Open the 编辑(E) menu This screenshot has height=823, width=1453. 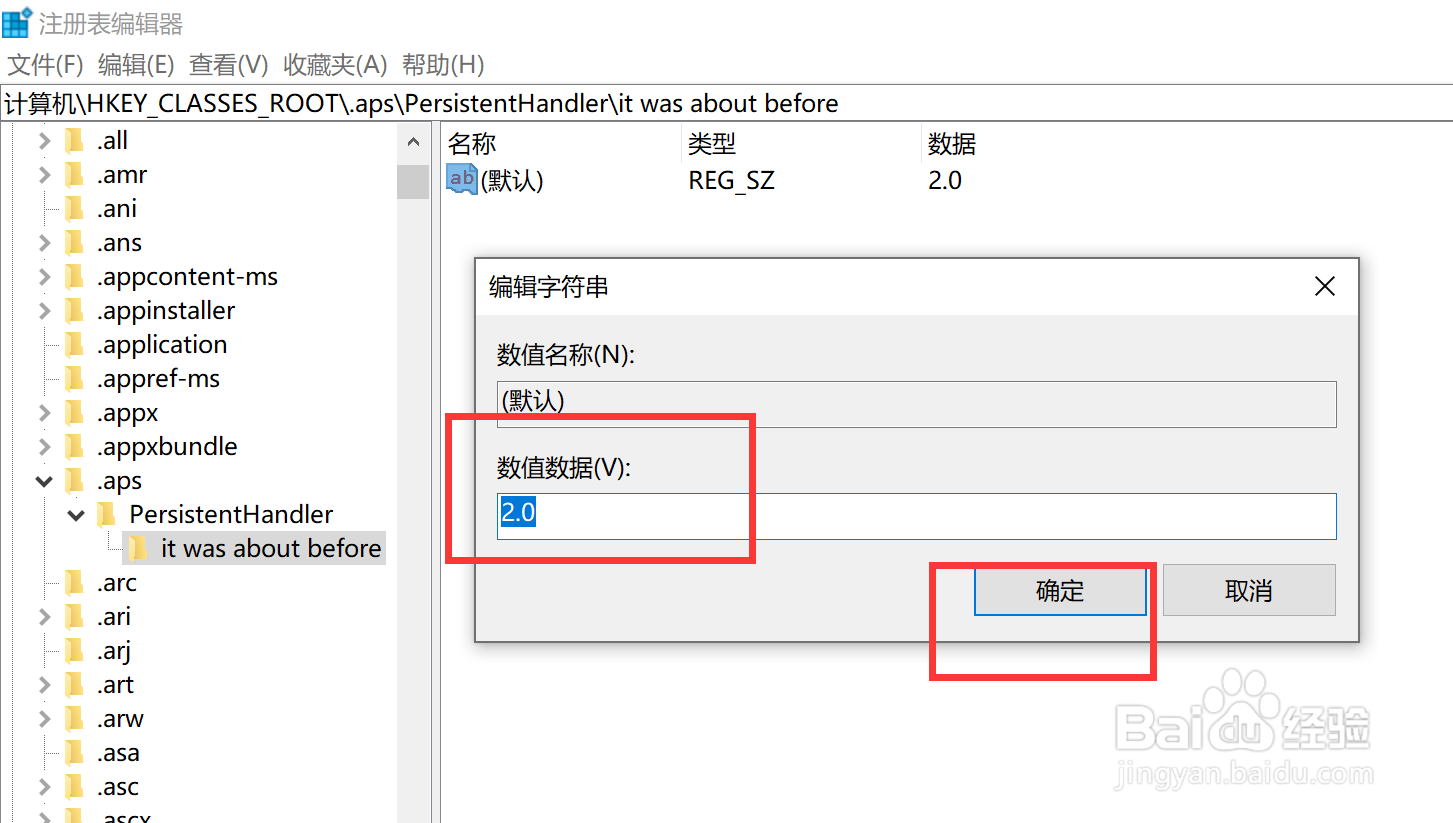(x=136, y=65)
